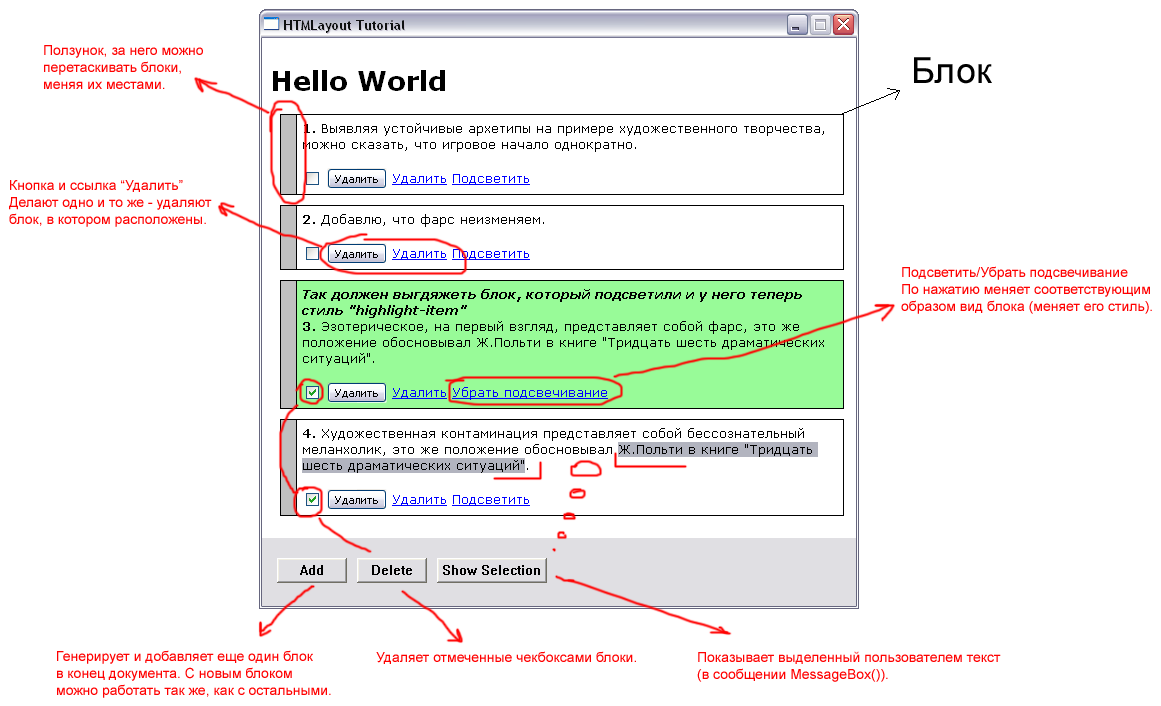Highlight block 2 via the Подсветить link
Screen dimensions: 1161x706
coord(490,254)
